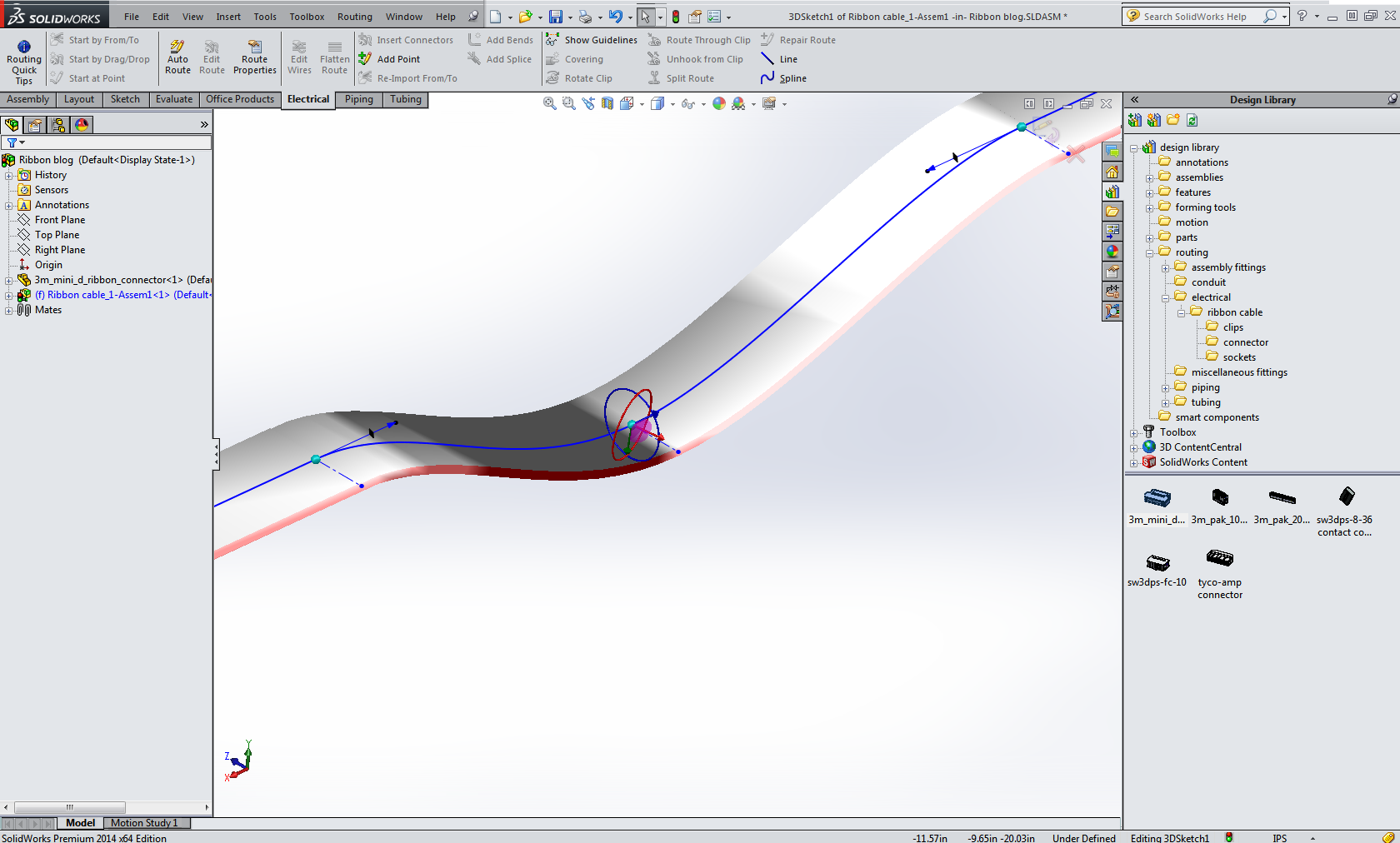Viewport: 1400px width, 843px height.
Task: Collapse the electrical folder
Action: click(x=1165, y=297)
